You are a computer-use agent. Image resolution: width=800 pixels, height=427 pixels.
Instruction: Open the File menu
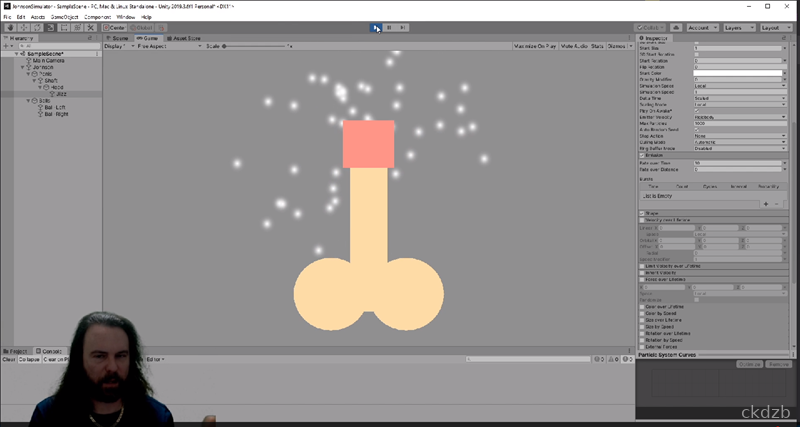click(x=7, y=17)
